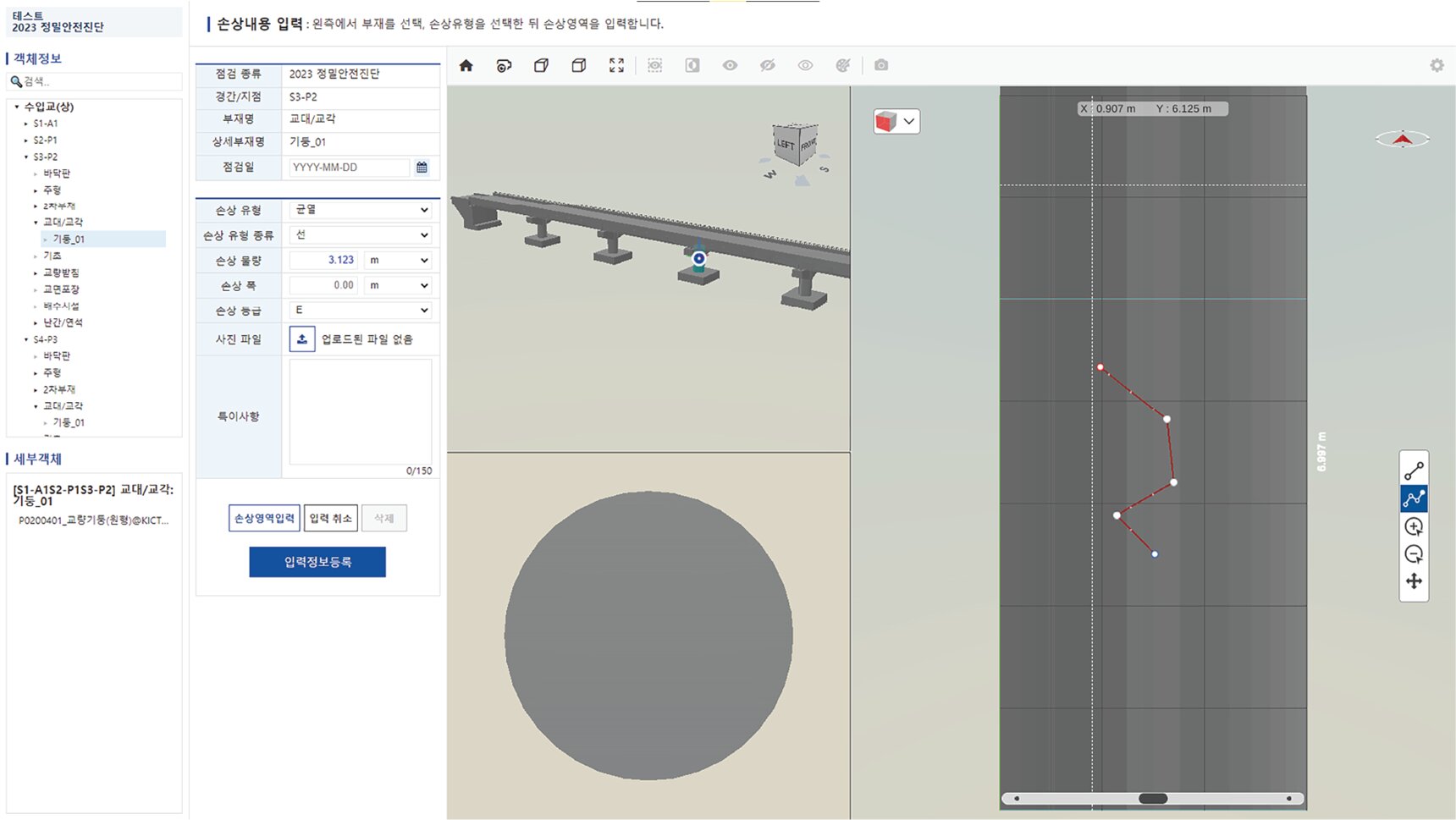Select the S4-P3 node in object tree

coord(46,339)
